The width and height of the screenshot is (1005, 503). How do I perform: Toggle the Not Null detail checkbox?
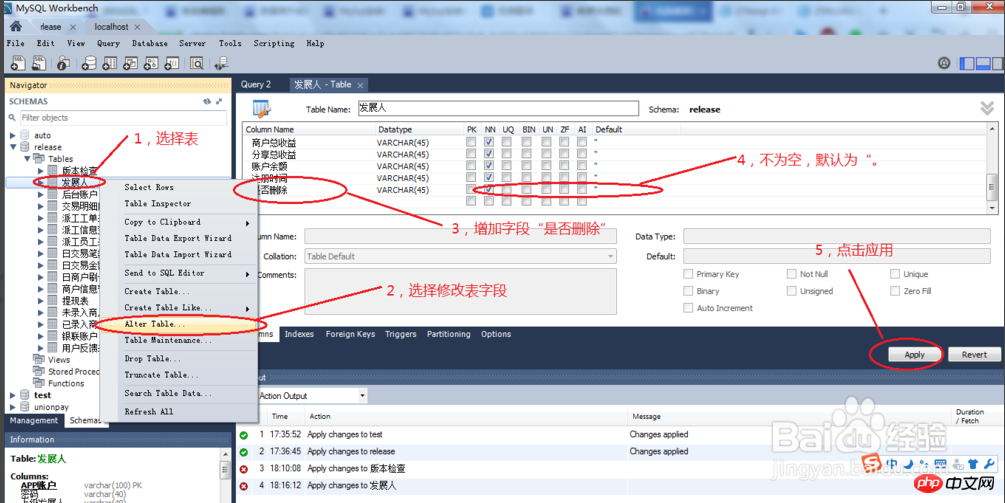pos(792,274)
